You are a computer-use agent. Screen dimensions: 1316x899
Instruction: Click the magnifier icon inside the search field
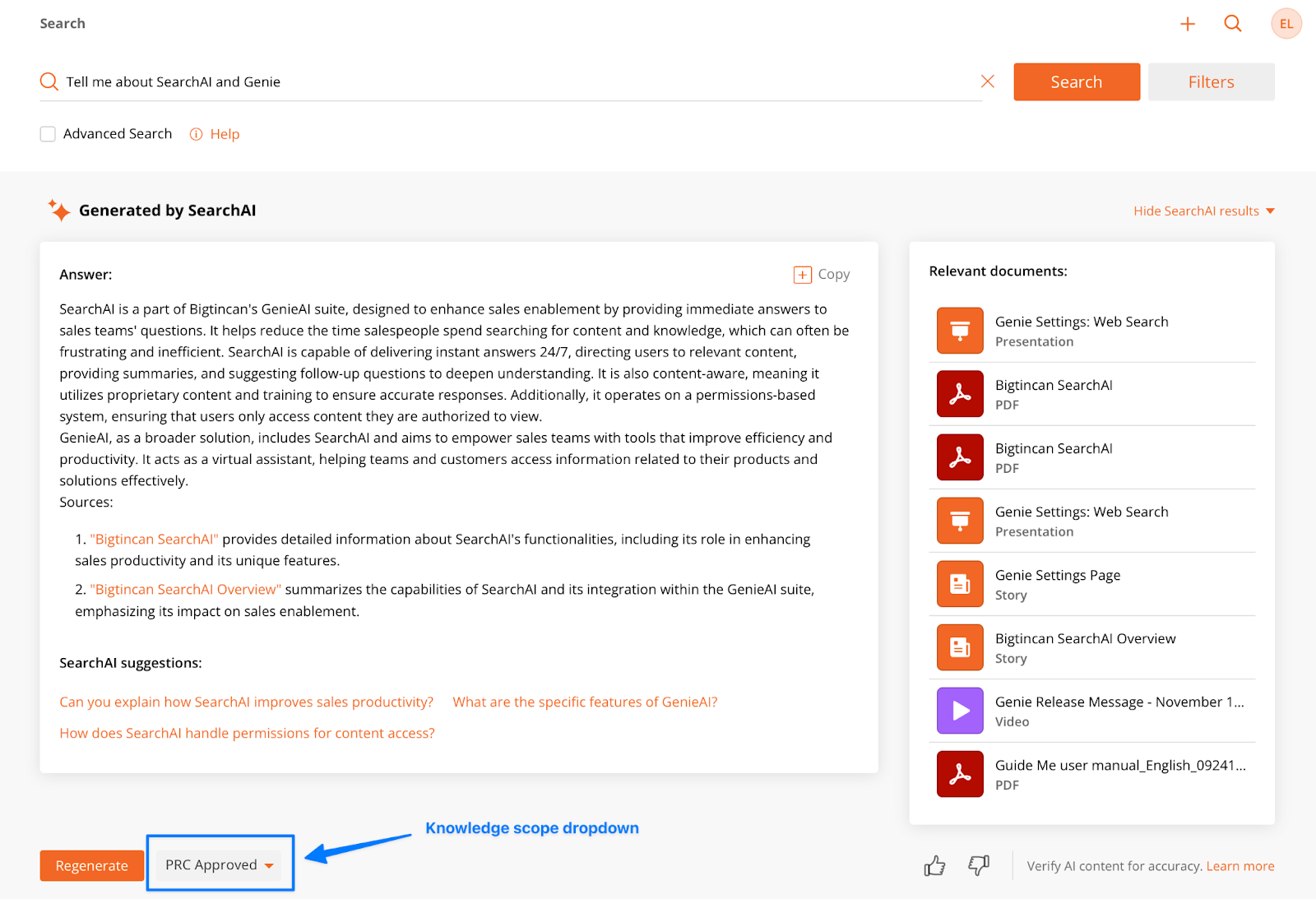point(49,81)
